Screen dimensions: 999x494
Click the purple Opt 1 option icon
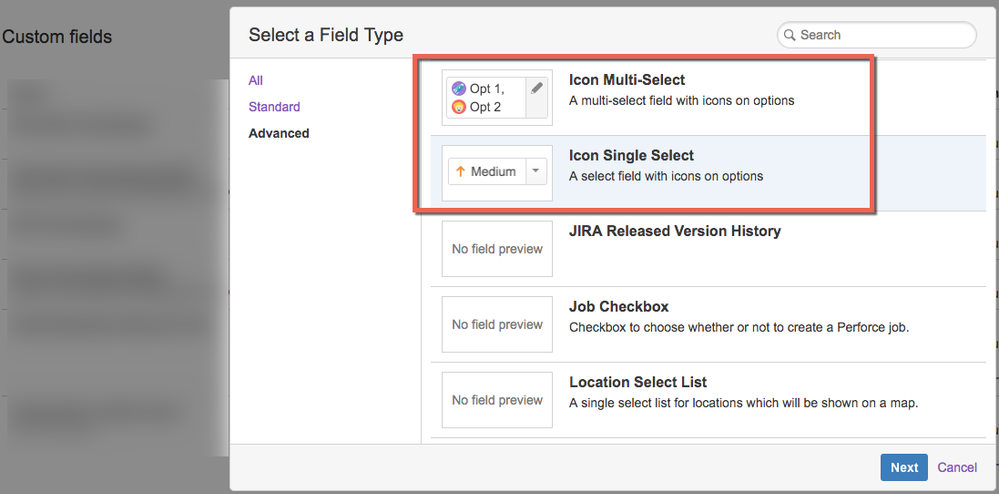[459, 89]
